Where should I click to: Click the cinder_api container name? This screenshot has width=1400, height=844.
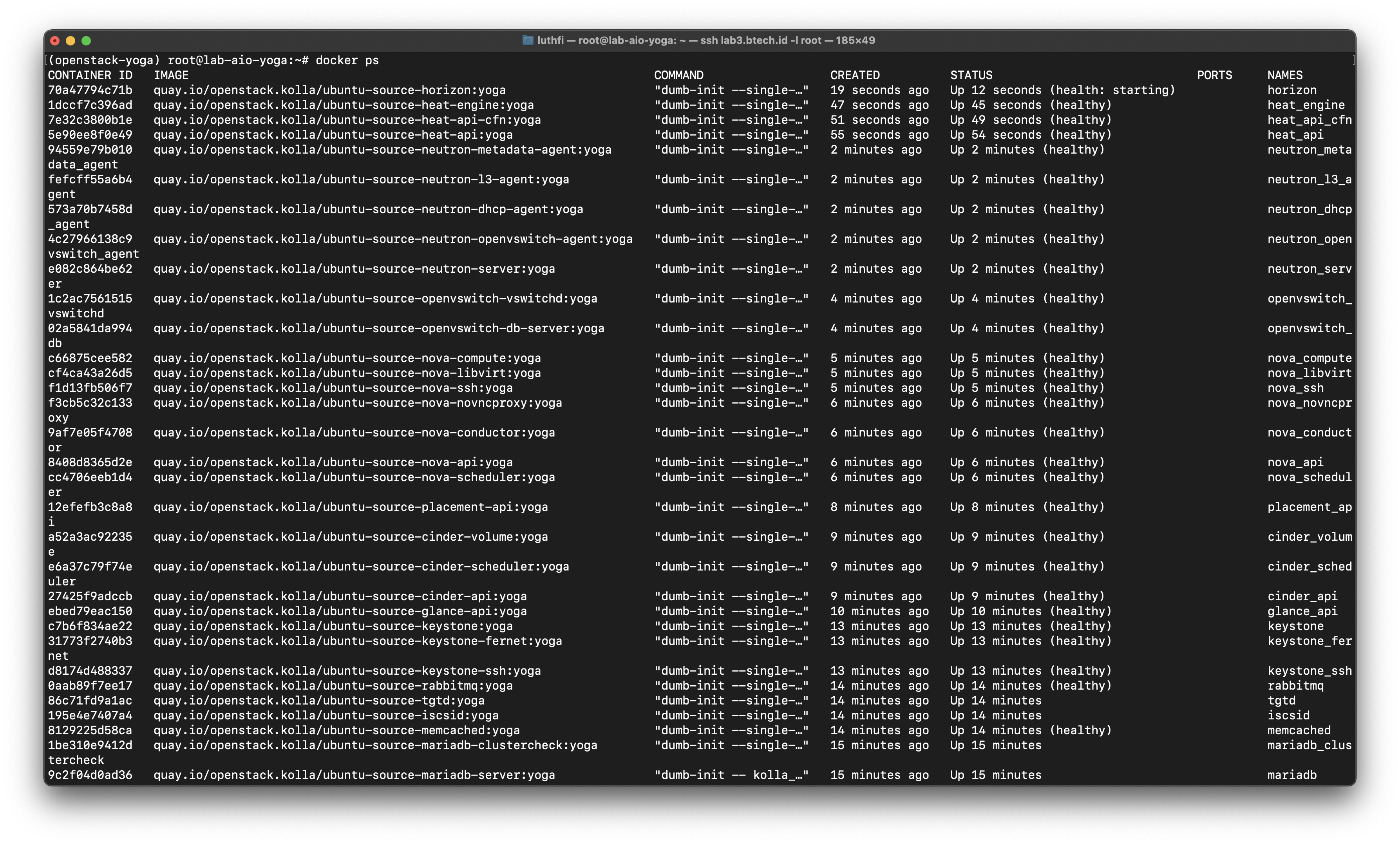(x=1302, y=596)
